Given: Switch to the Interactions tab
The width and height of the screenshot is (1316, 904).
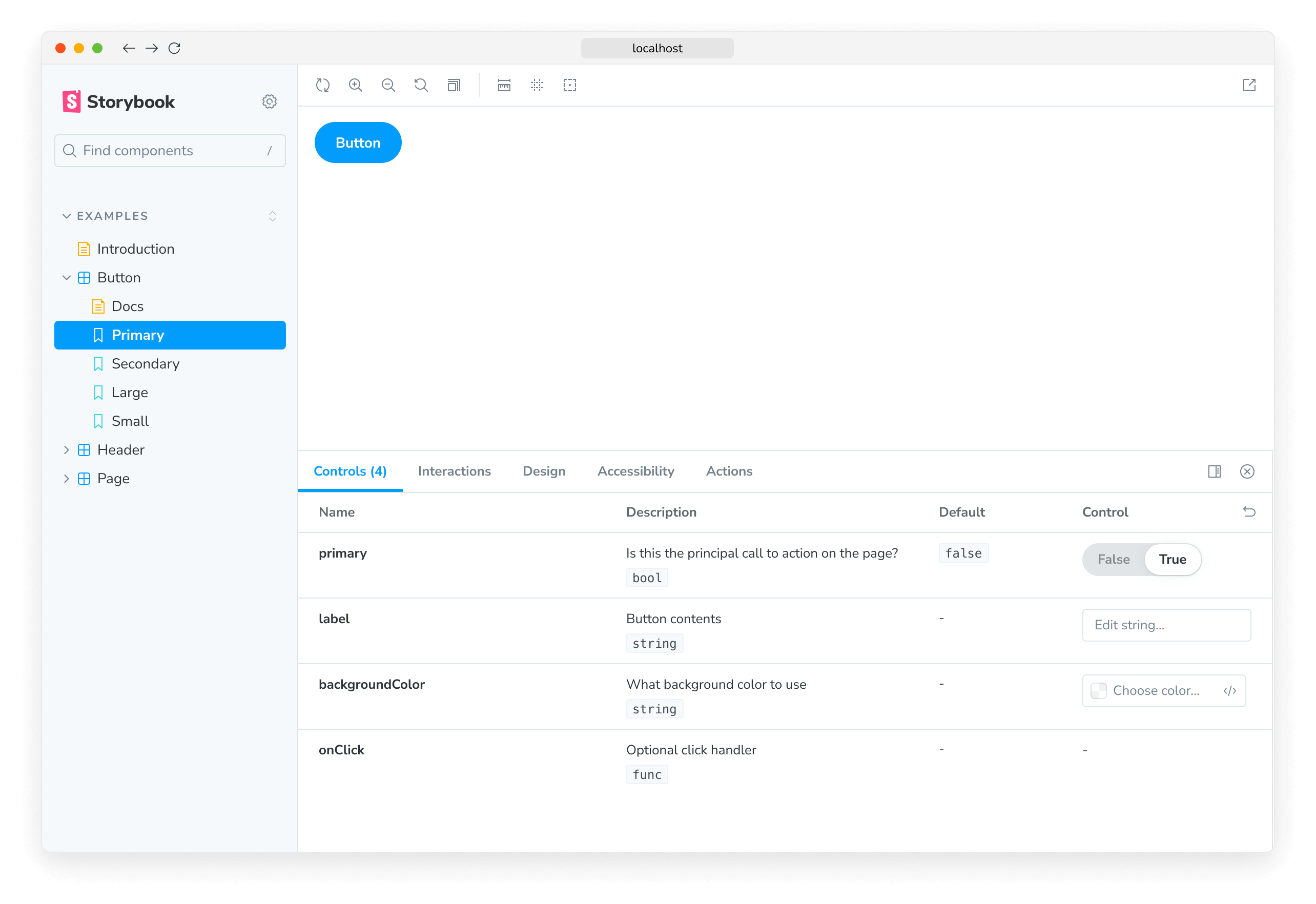Looking at the screenshot, I should [x=454, y=471].
